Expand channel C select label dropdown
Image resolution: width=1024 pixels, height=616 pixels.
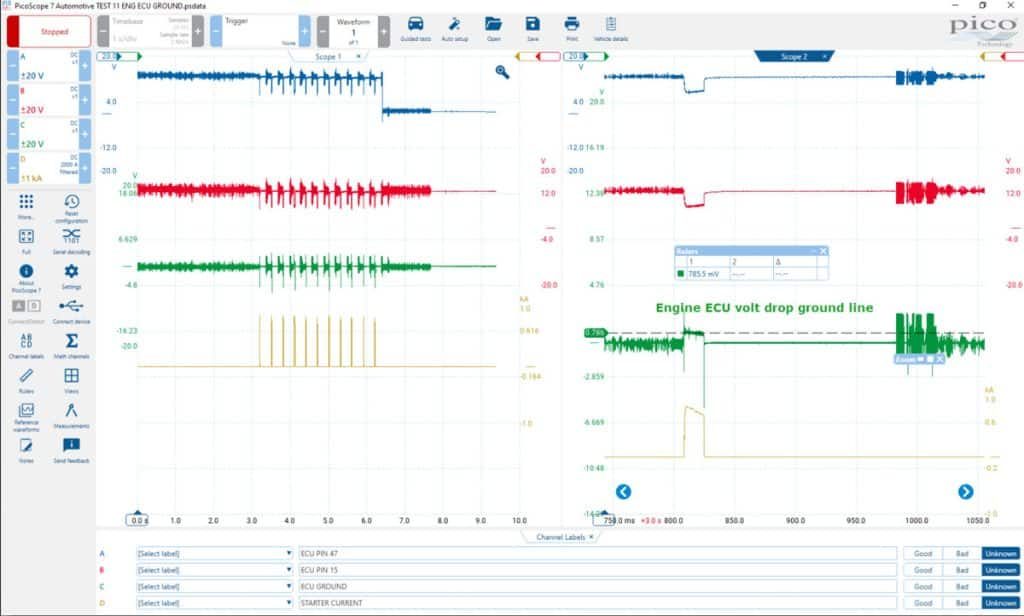coord(214,587)
